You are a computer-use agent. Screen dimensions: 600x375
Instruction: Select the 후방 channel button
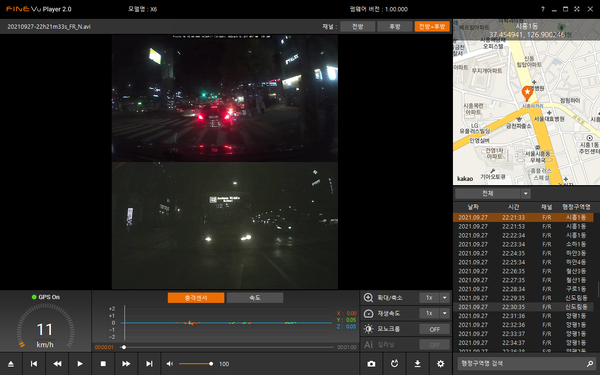[395, 26]
